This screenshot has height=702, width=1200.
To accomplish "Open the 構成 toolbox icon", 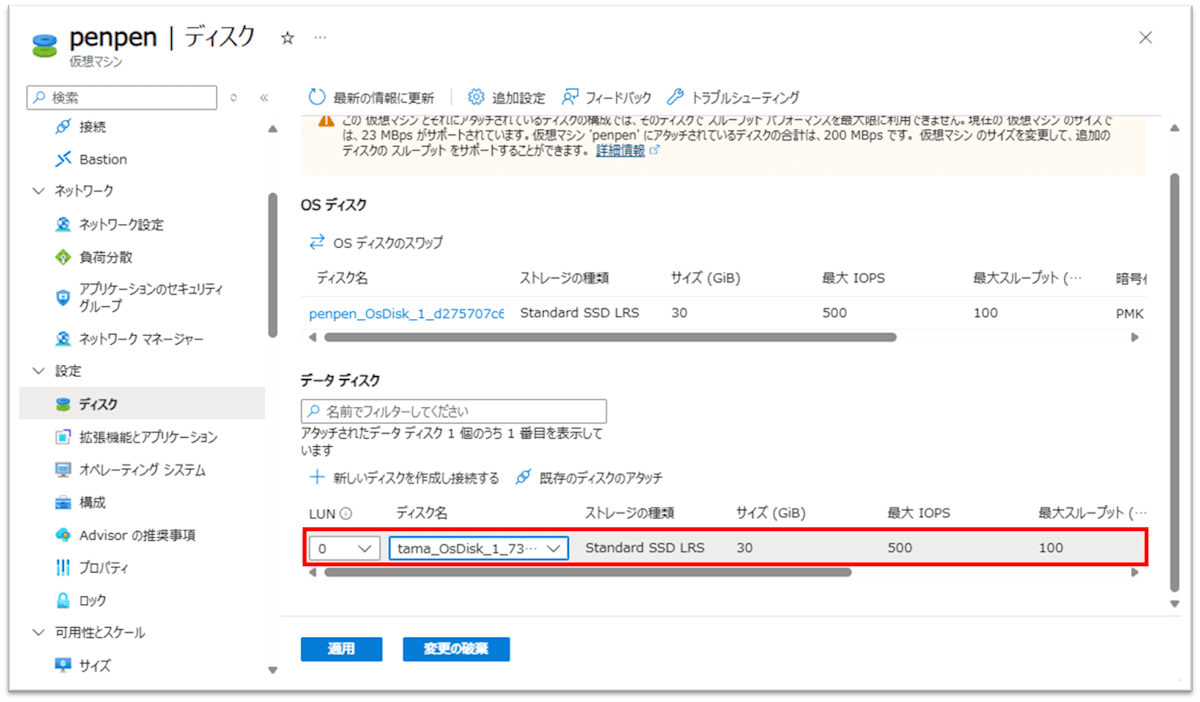I will pyautogui.click(x=63, y=502).
